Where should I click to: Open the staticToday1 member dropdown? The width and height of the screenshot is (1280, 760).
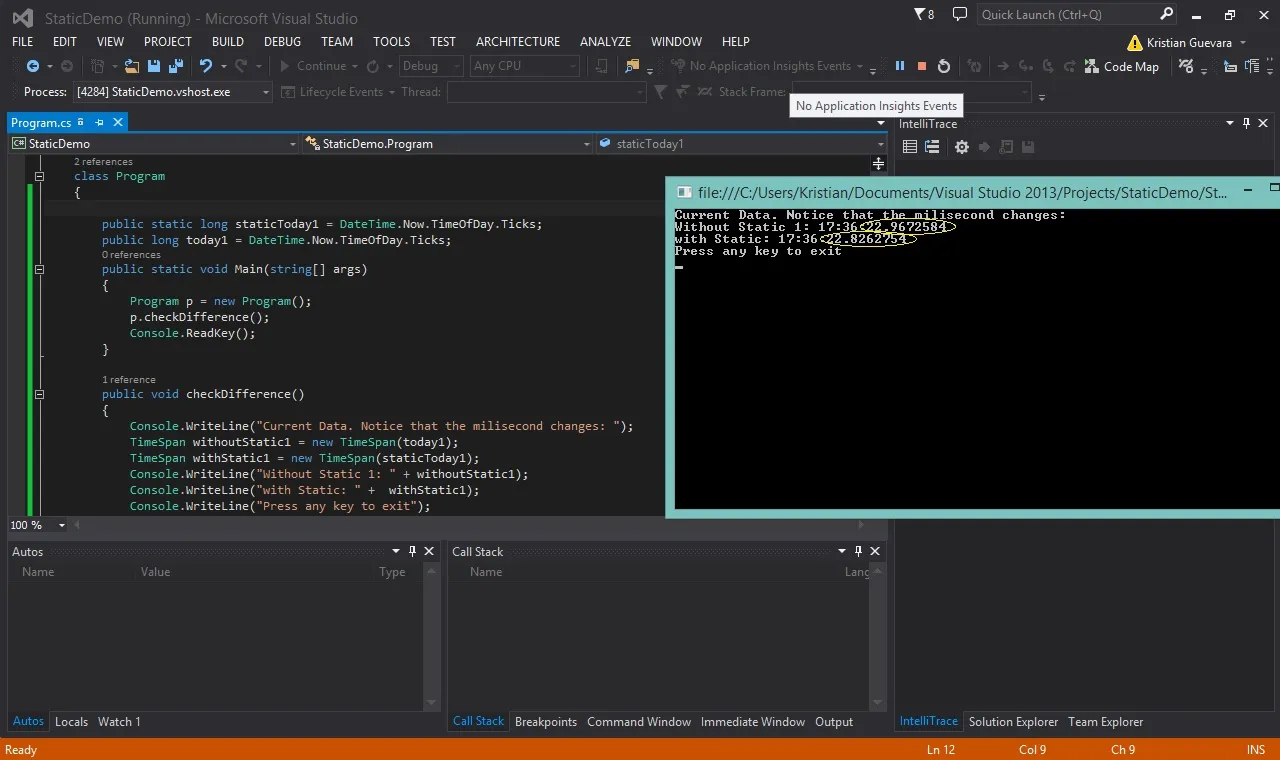click(741, 144)
